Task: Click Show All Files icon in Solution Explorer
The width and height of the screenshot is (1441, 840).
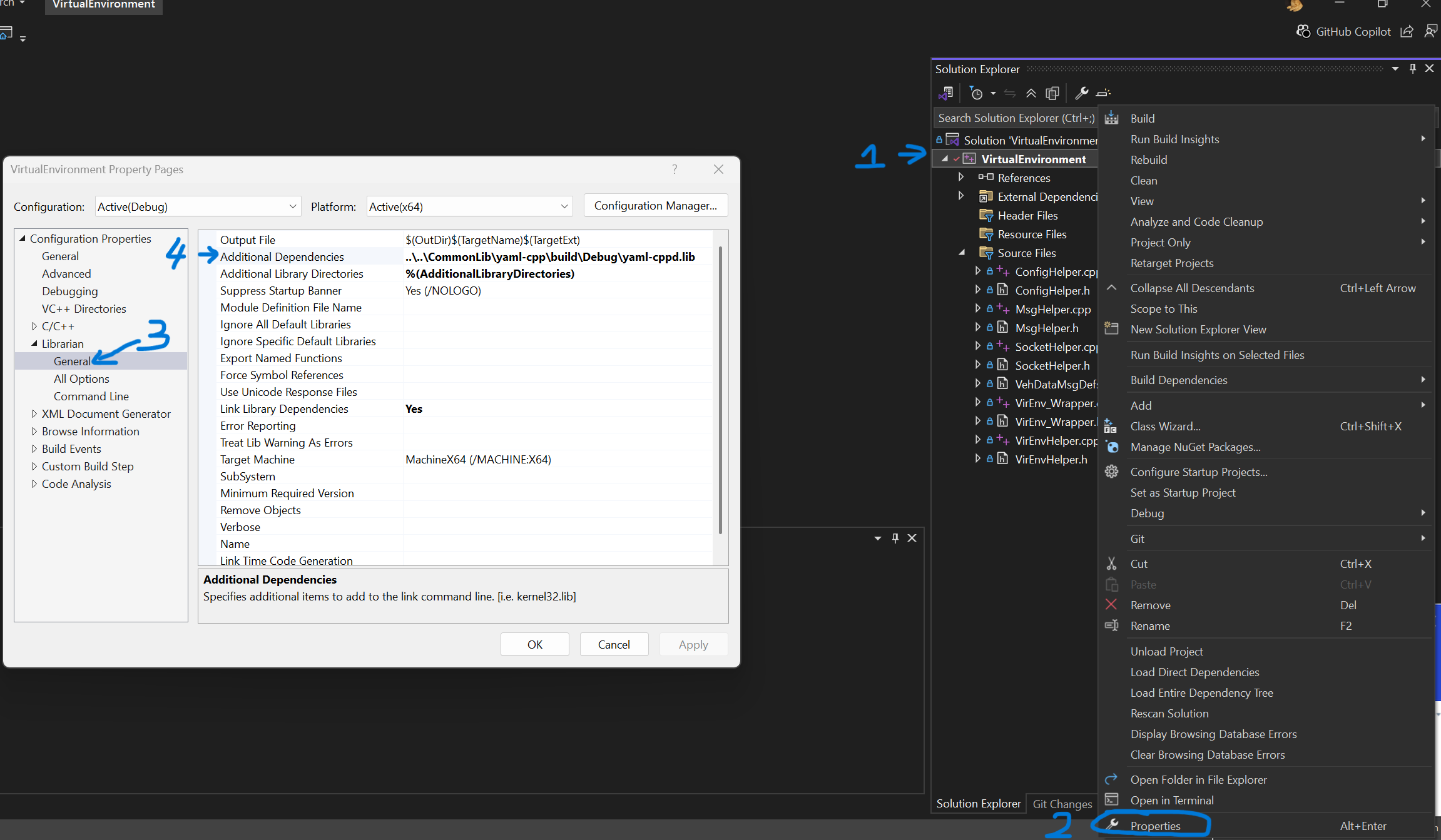Action: pos(1052,93)
